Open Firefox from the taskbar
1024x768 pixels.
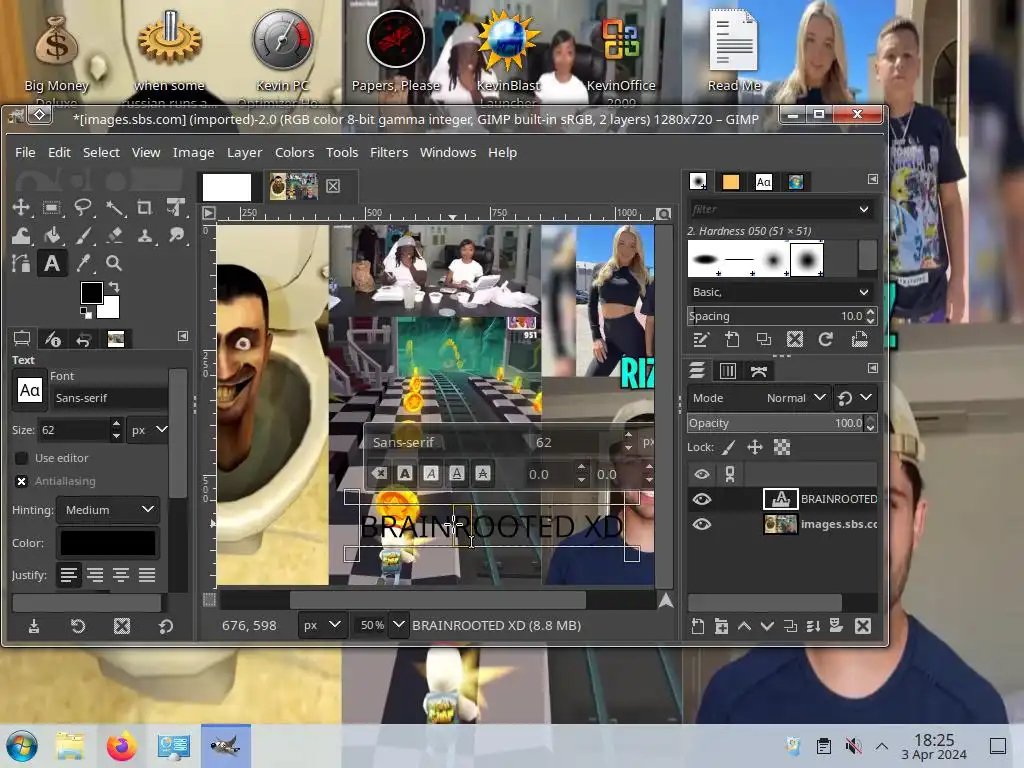[121, 746]
